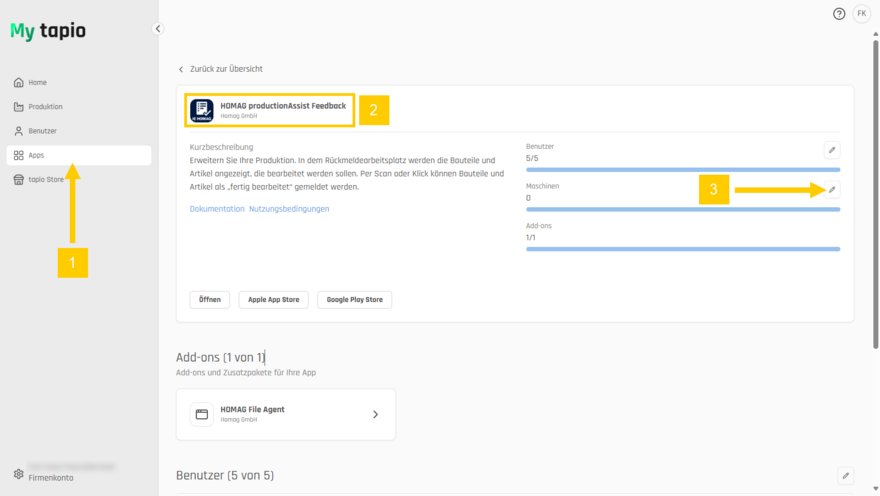Click the My tapio logo
This screenshot has height=496, width=880.
[48, 31]
